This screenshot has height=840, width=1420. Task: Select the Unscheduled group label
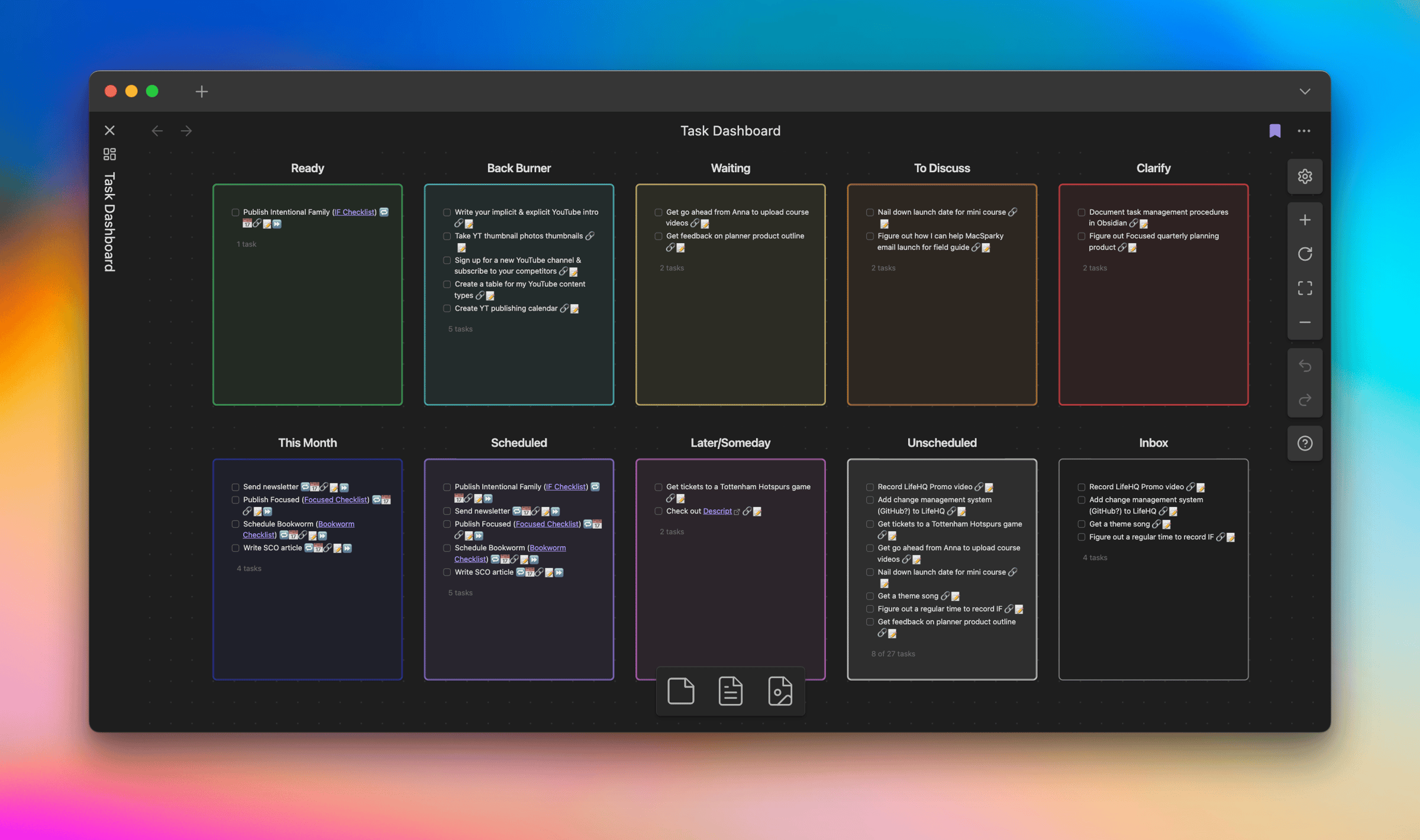(942, 442)
